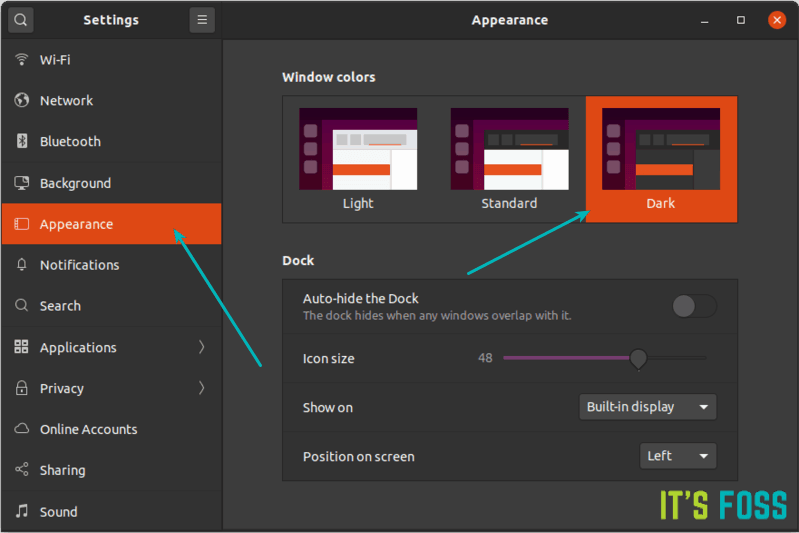799x533 pixels.
Task: Click the Sharing icon in sidebar
Action: 21,470
